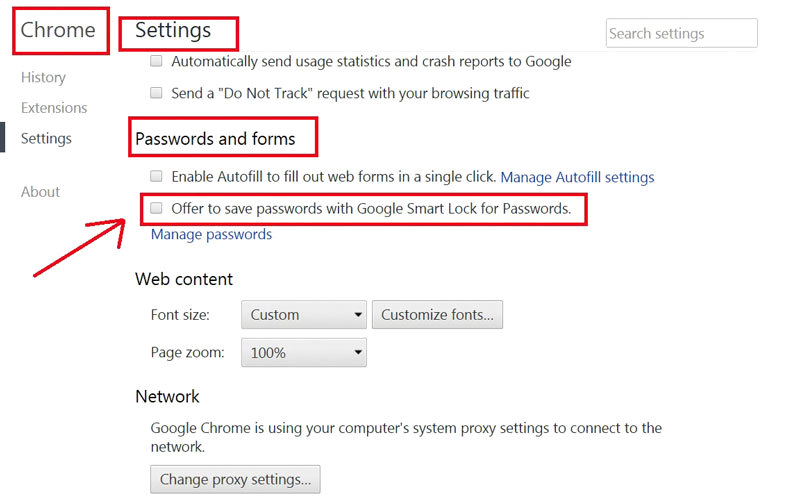Open the History page from sidebar
Screen dimensions: 800x500
tap(43, 77)
